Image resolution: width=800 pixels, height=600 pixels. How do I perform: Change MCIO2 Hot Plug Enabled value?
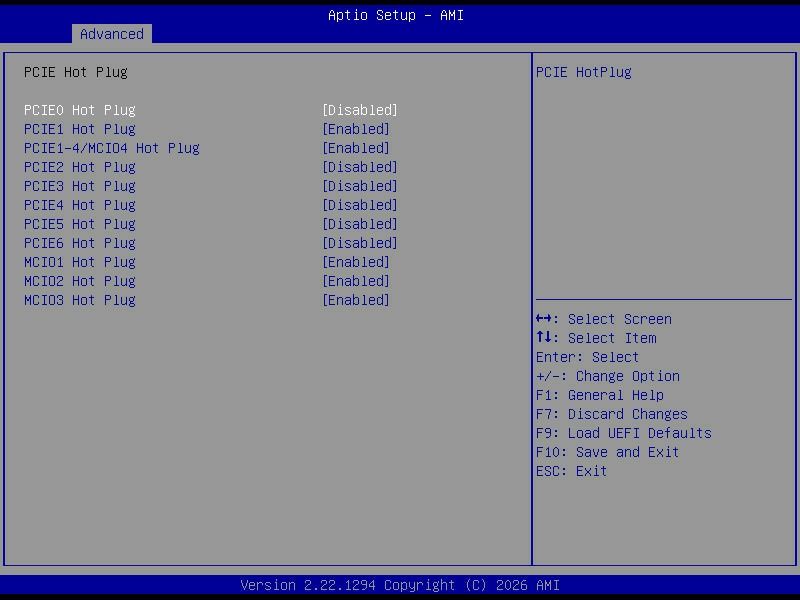356,281
